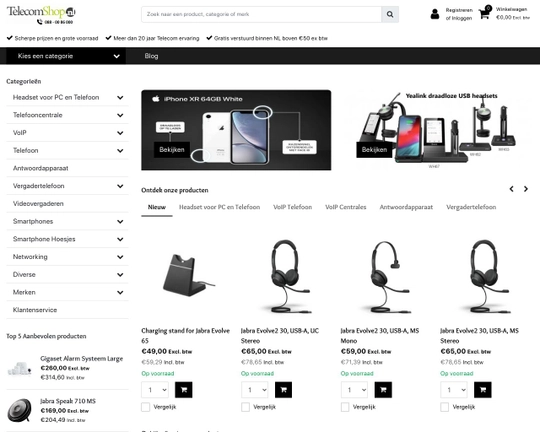Open quantity dropdown for Evolve2 30 UC Stereo
The width and height of the screenshot is (540, 432).
coord(255,390)
